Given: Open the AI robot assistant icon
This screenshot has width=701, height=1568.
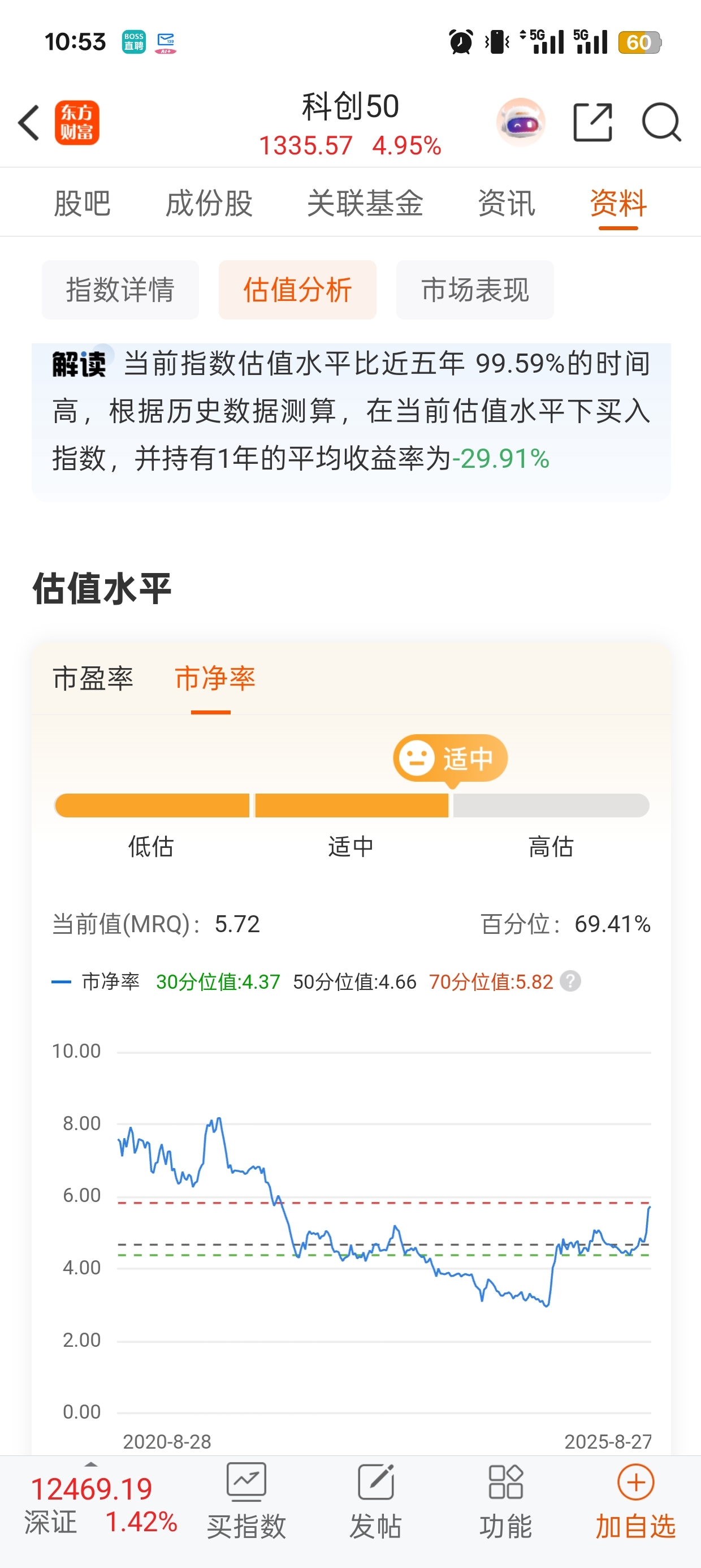Looking at the screenshot, I should (520, 122).
